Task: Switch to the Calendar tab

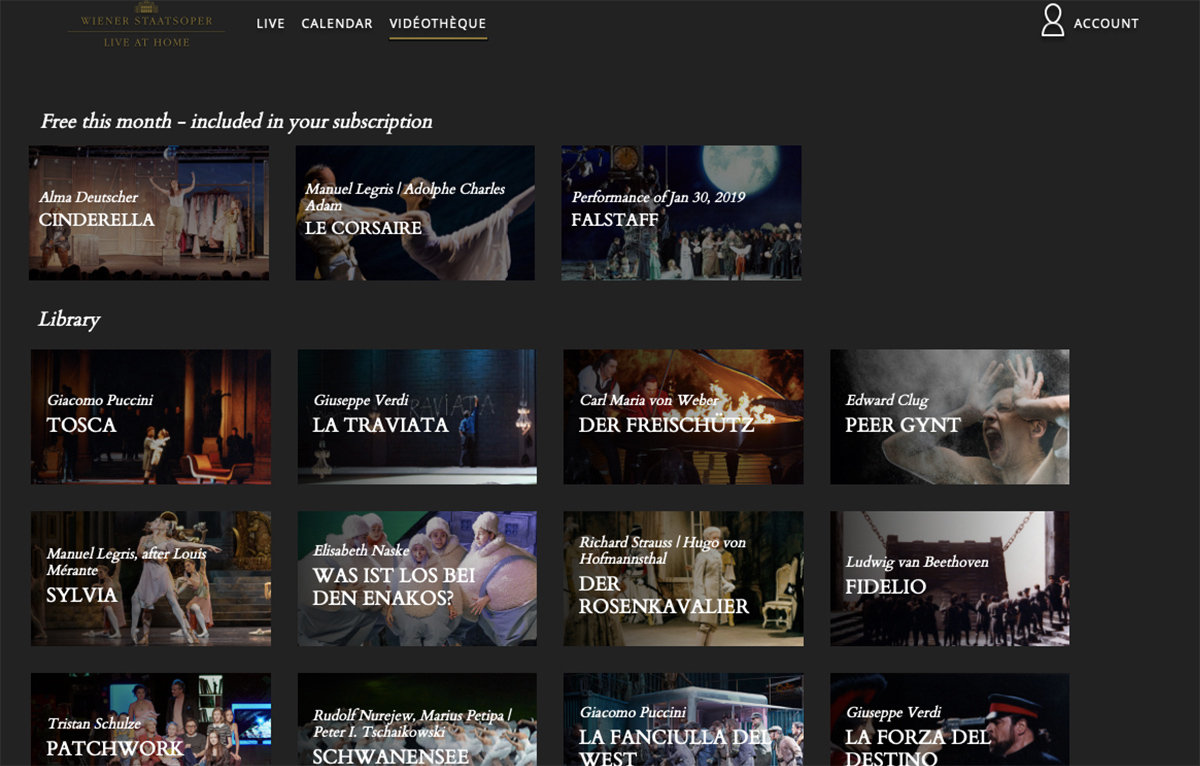Action: [337, 23]
